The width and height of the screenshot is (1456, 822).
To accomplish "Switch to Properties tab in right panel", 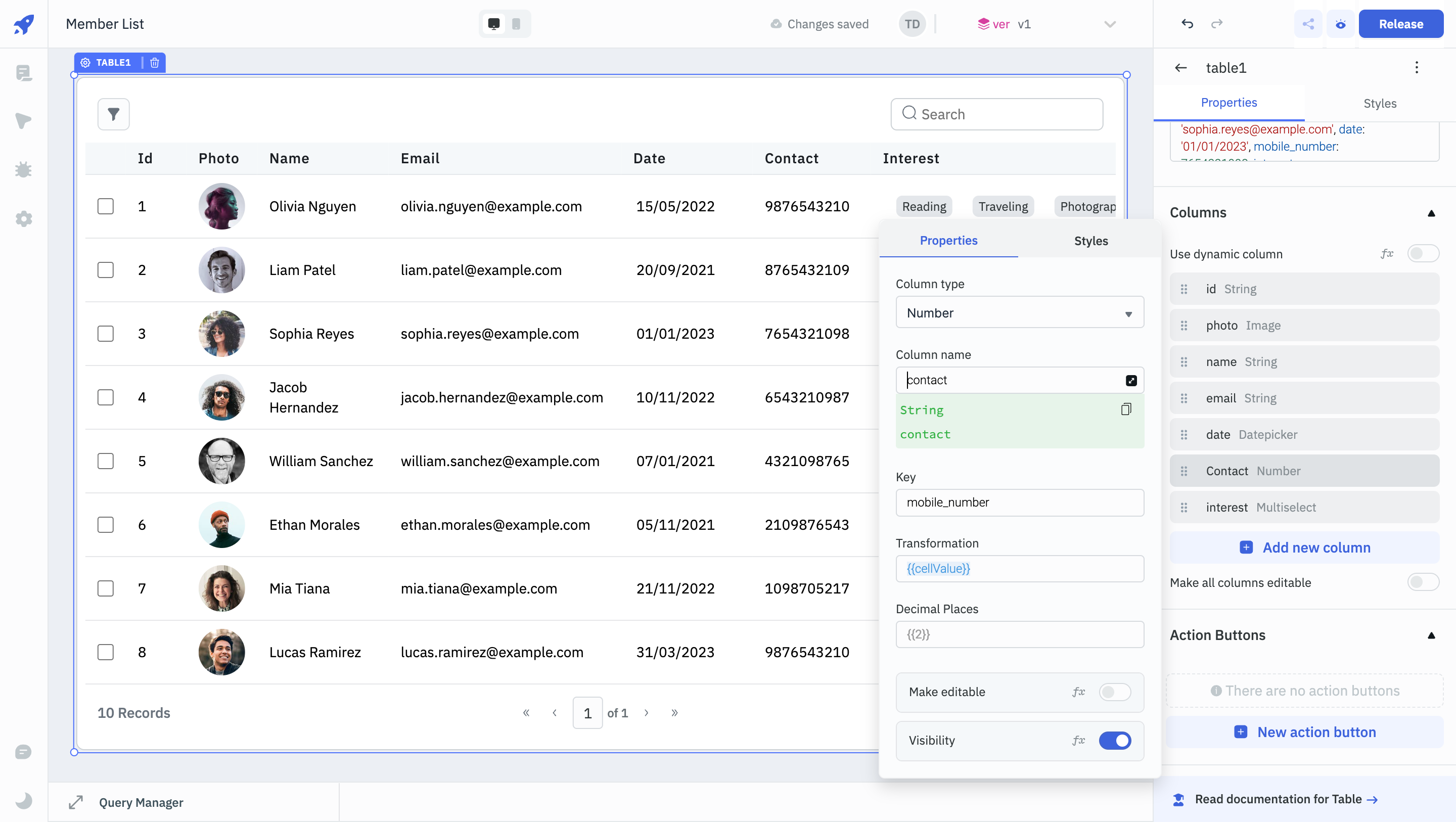I will tap(1228, 103).
